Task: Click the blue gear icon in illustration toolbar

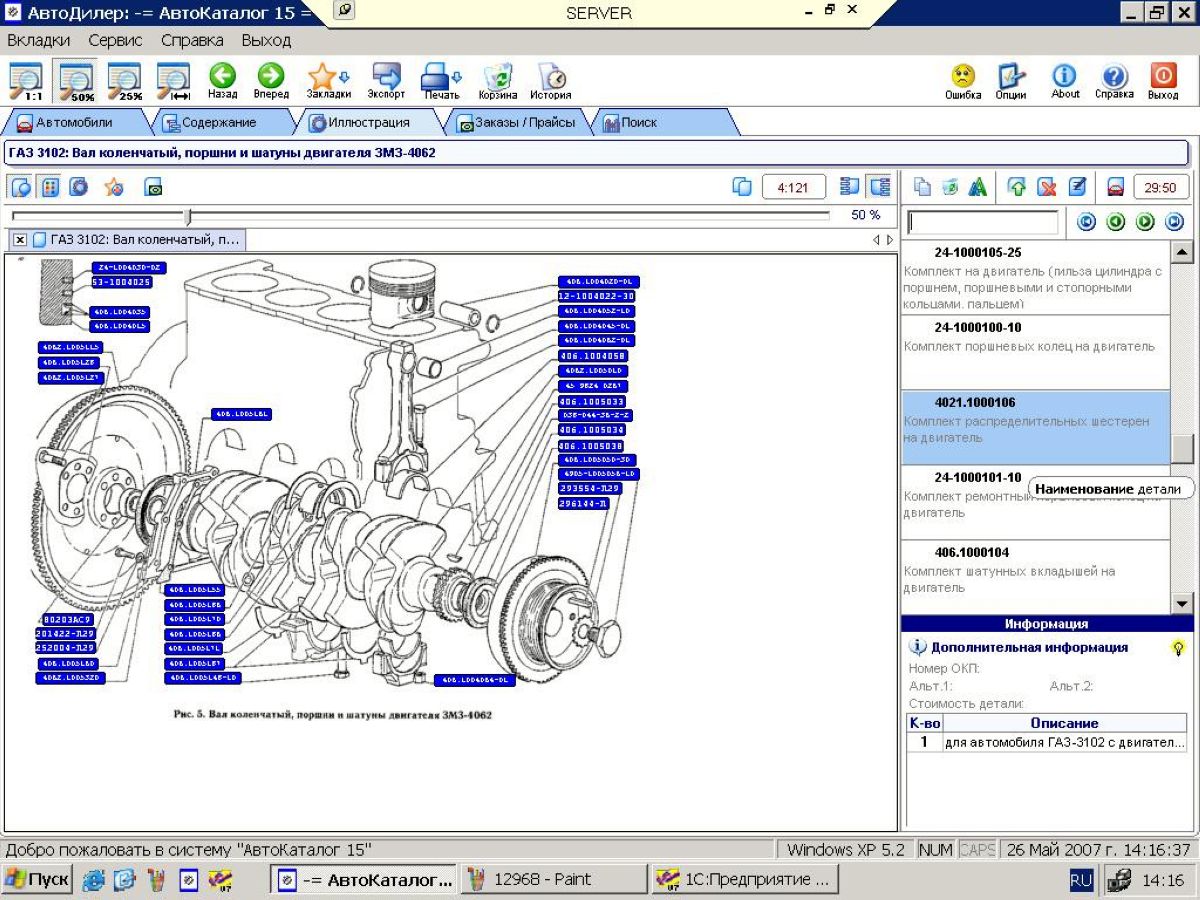Action: pos(78,187)
